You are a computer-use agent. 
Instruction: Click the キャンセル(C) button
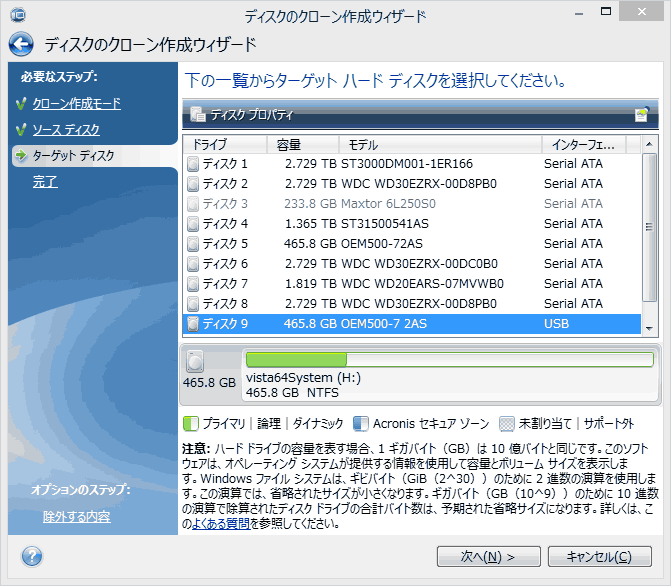600,556
